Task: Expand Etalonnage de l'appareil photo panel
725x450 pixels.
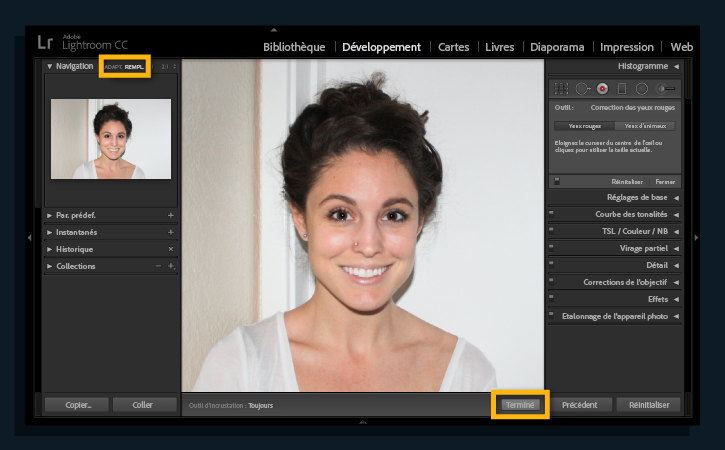Action: click(x=676, y=316)
